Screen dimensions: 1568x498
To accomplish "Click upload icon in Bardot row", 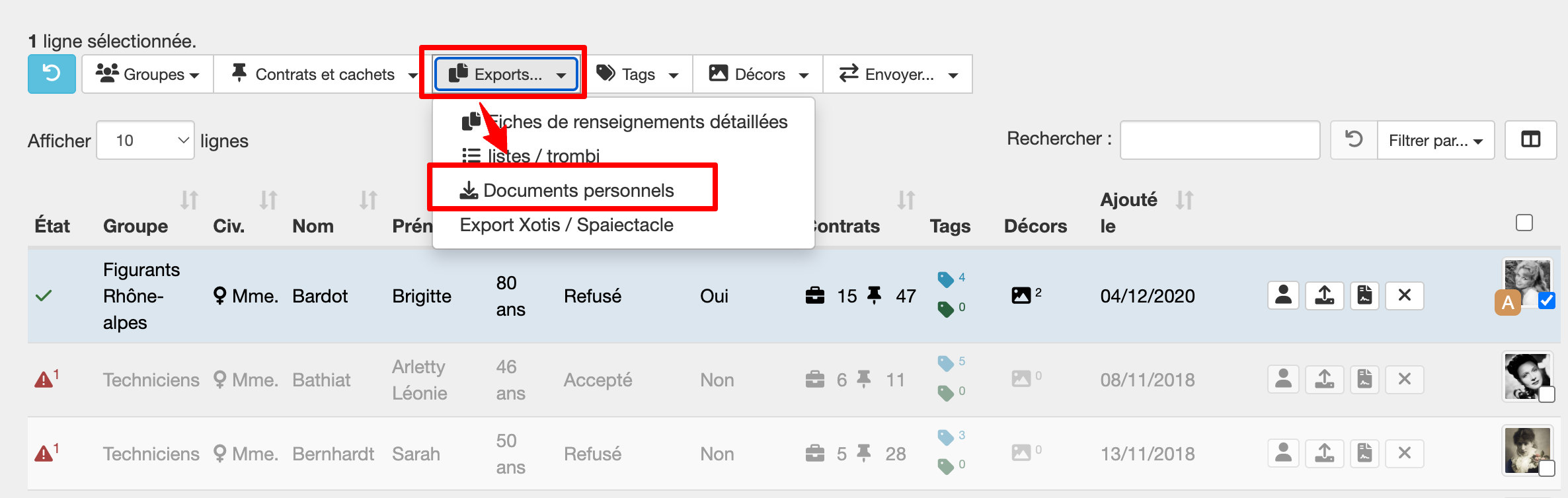I will point(1324,295).
